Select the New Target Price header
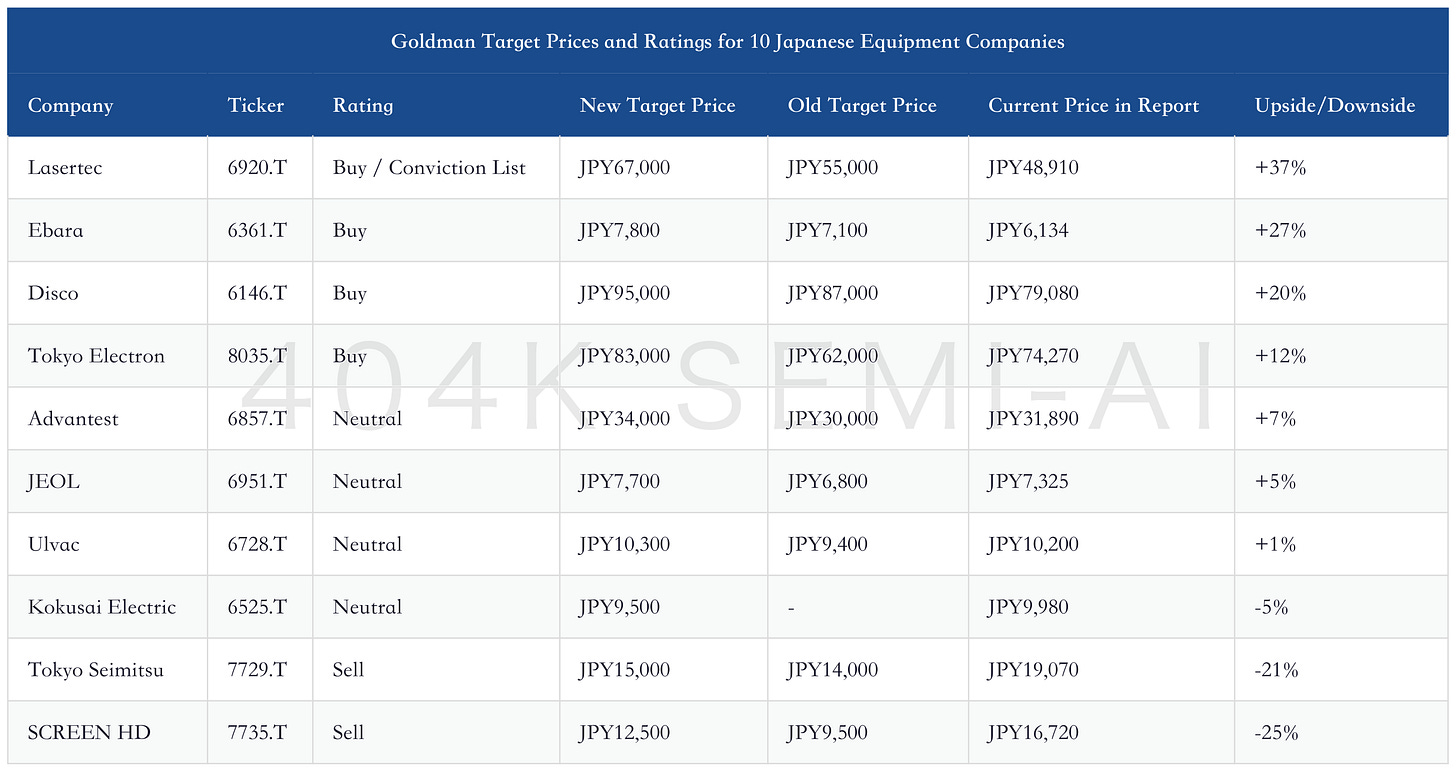 pyautogui.click(x=657, y=106)
